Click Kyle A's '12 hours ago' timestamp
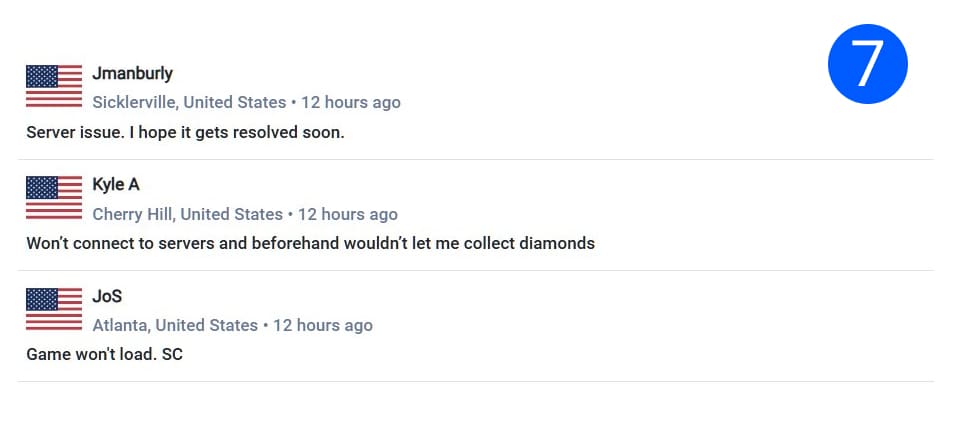Image resolution: width=957 pixels, height=427 pixels. 348,214
